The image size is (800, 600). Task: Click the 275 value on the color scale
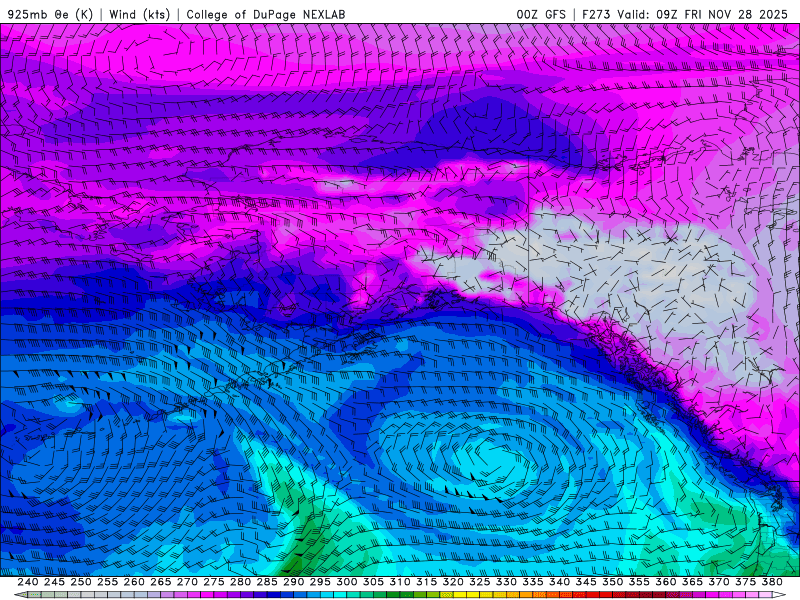coord(214,582)
